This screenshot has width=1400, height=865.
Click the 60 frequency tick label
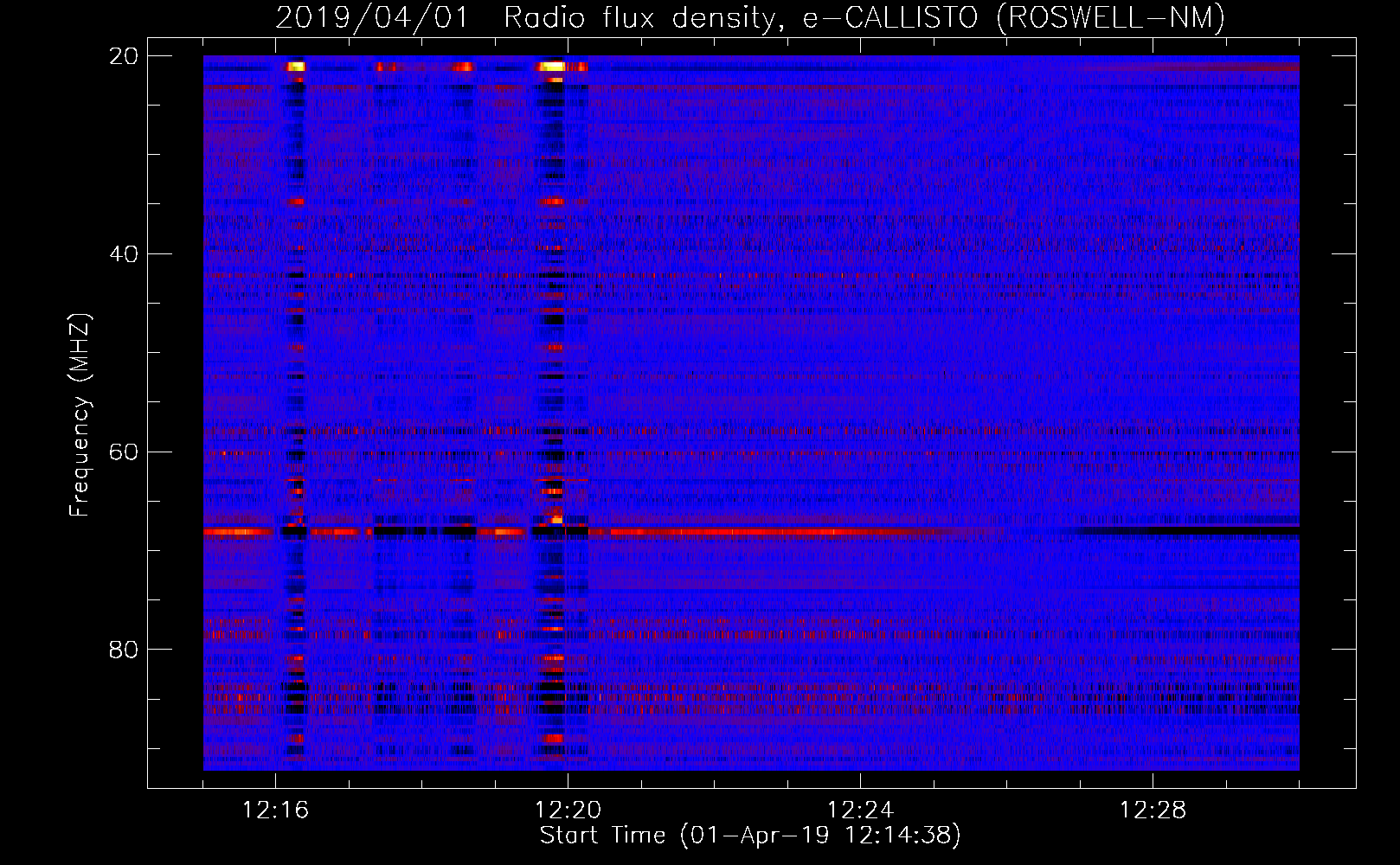click(x=124, y=452)
